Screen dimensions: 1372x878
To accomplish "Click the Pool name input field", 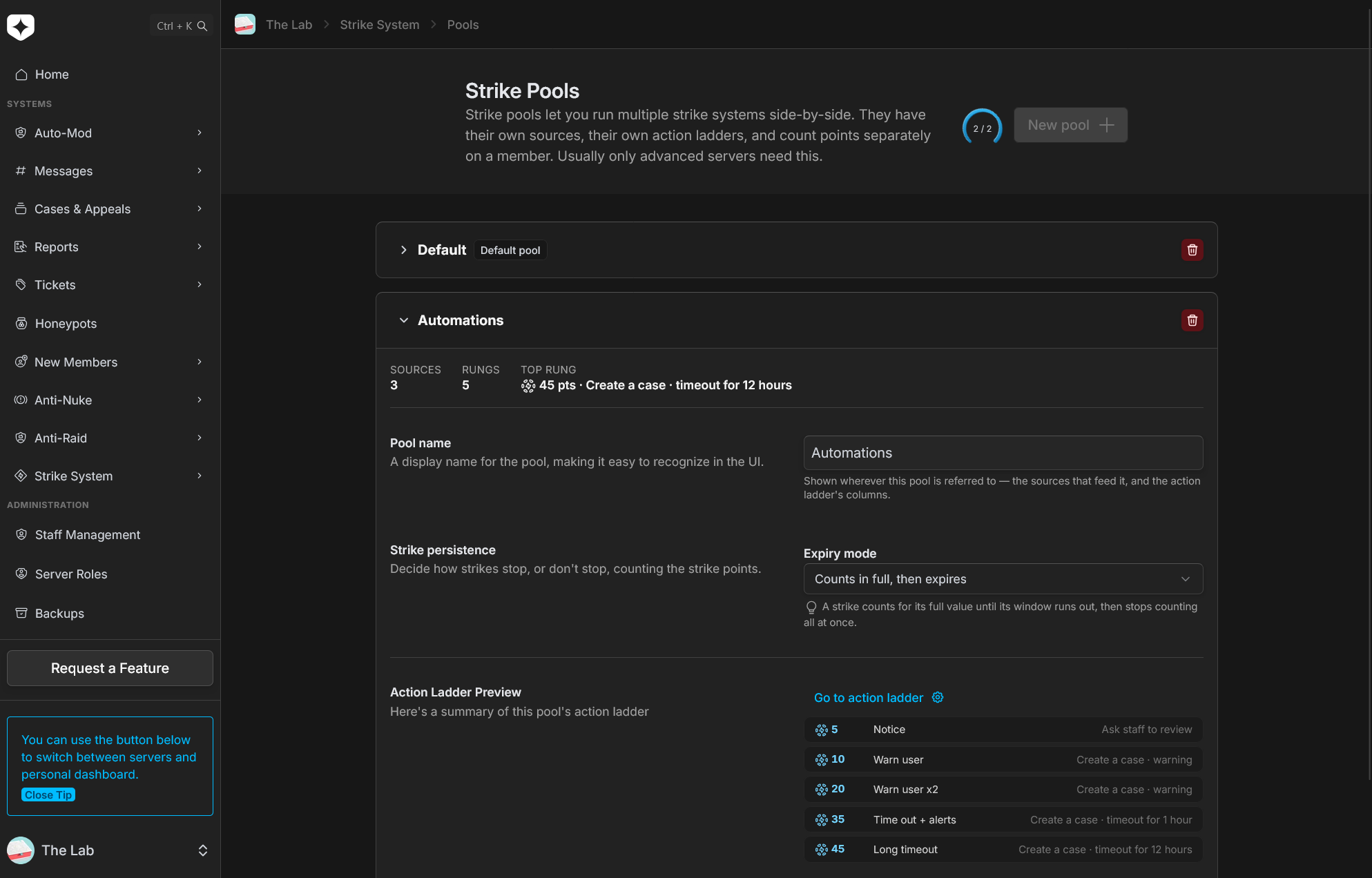I will [1003, 453].
